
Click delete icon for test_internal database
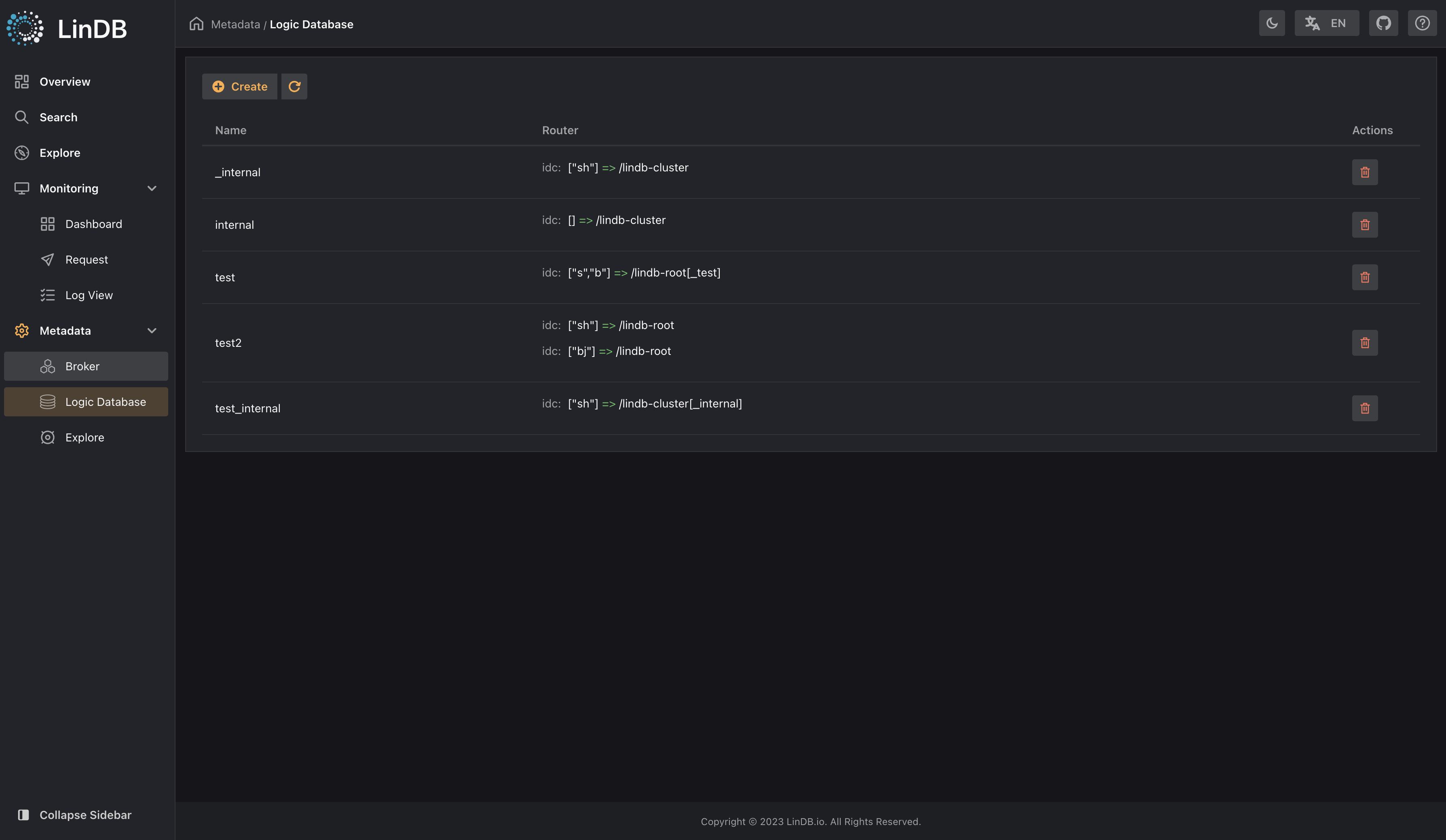point(1365,408)
